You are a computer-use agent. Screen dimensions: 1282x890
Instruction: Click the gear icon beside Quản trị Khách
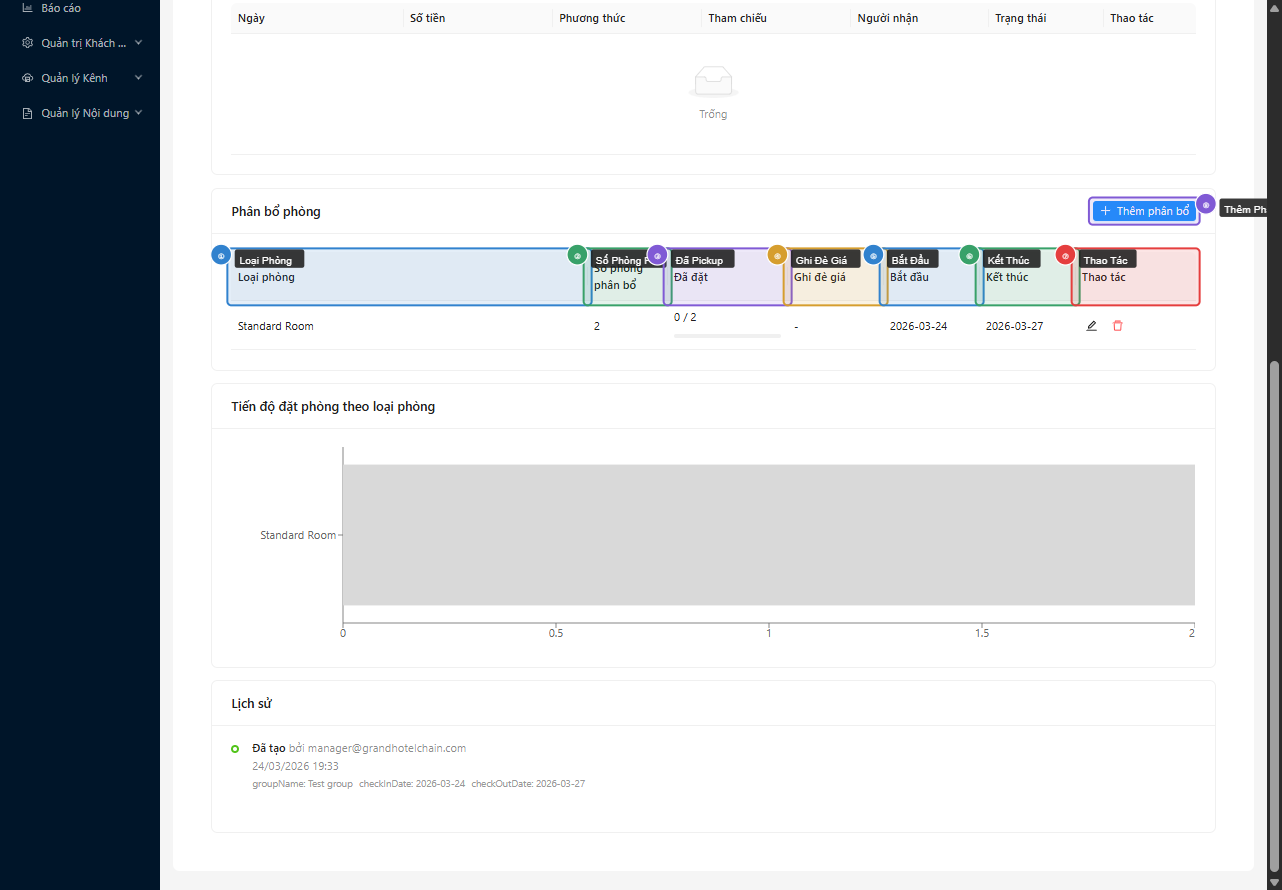tap(25, 42)
